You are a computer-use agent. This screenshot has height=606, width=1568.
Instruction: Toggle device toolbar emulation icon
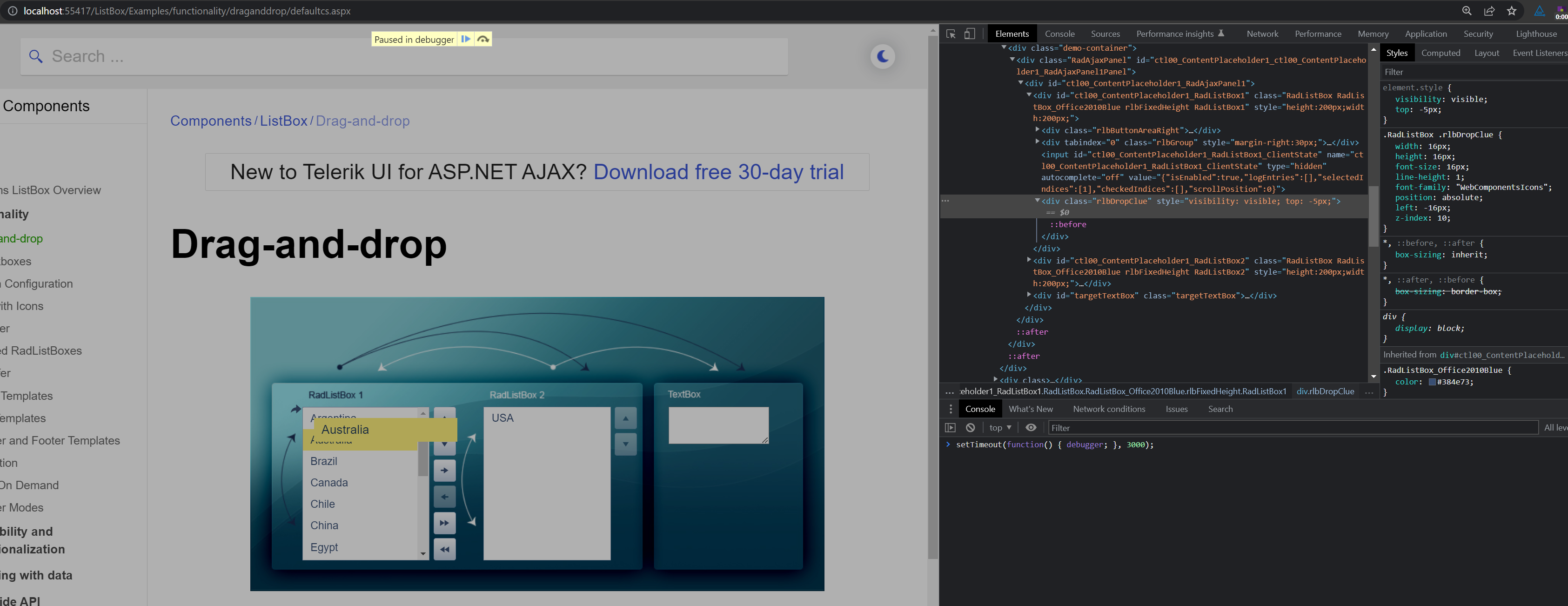pos(970,34)
